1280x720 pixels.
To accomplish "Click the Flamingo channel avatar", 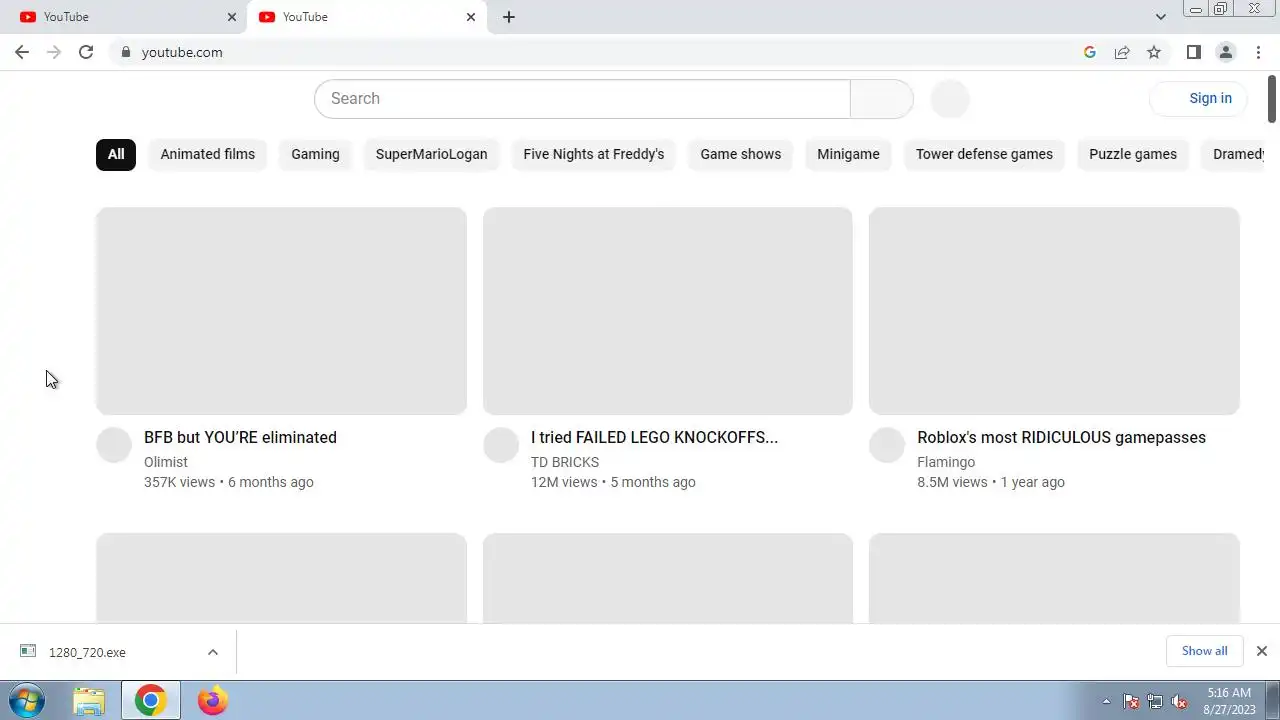I will (x=887, y=445).
